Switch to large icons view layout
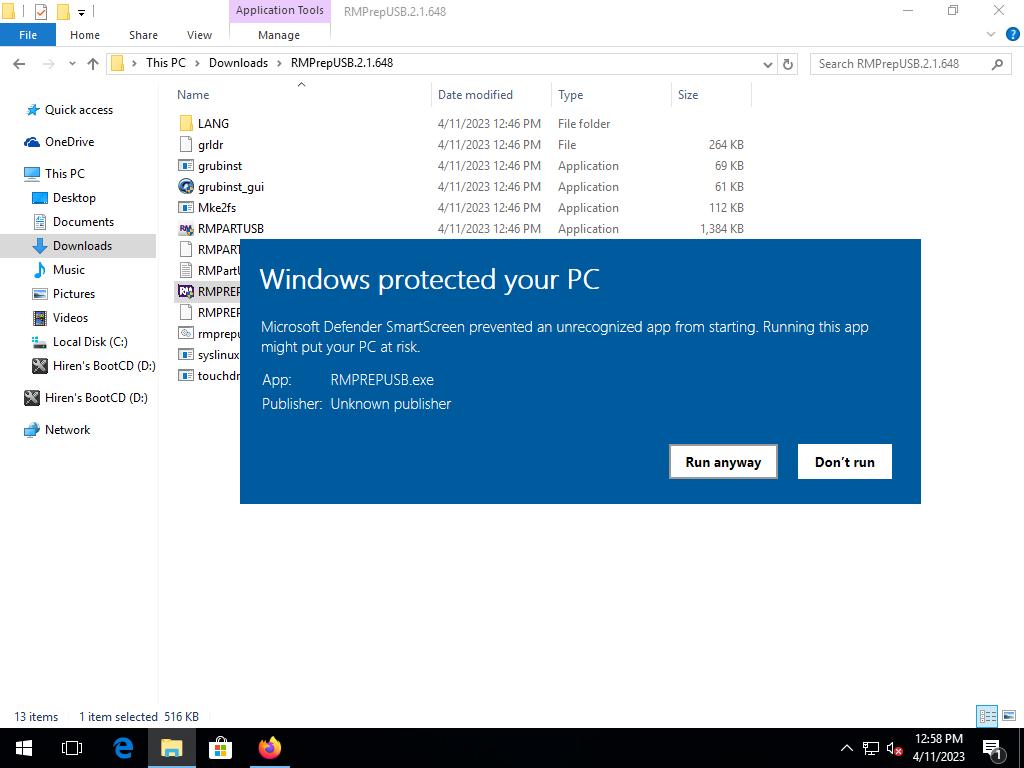 (1008, 716)
